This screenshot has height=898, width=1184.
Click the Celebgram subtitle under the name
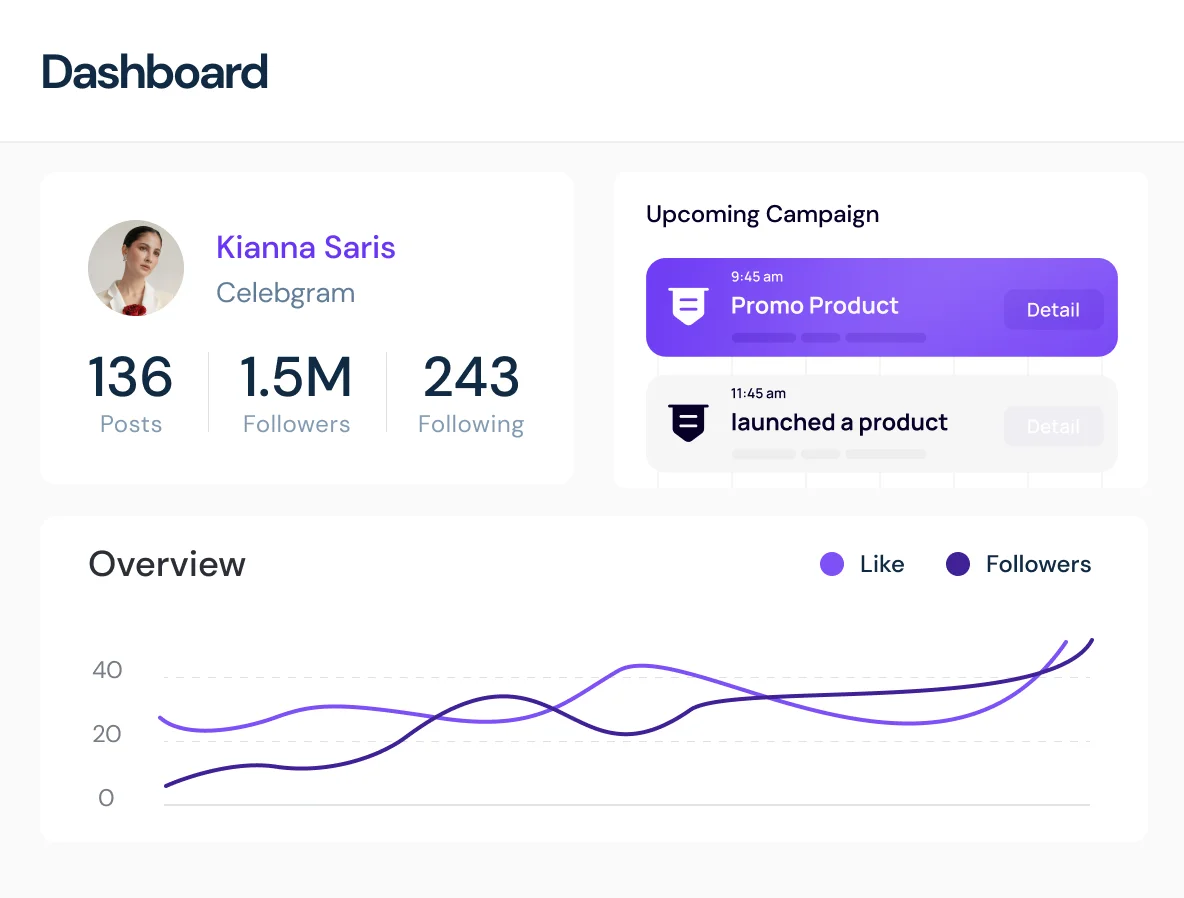point(285,293)
